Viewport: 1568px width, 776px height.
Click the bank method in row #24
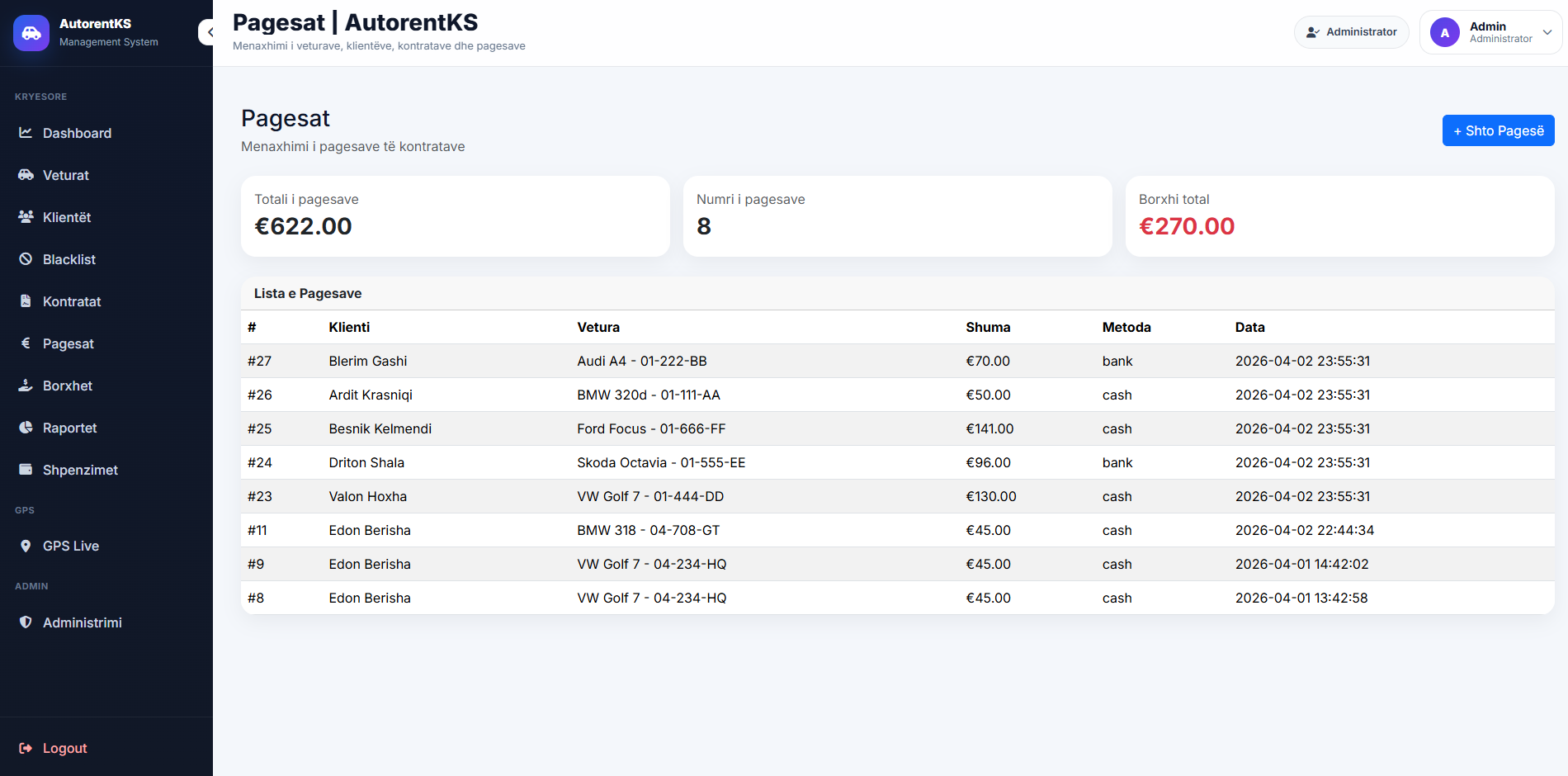(x=1117, y=462)
